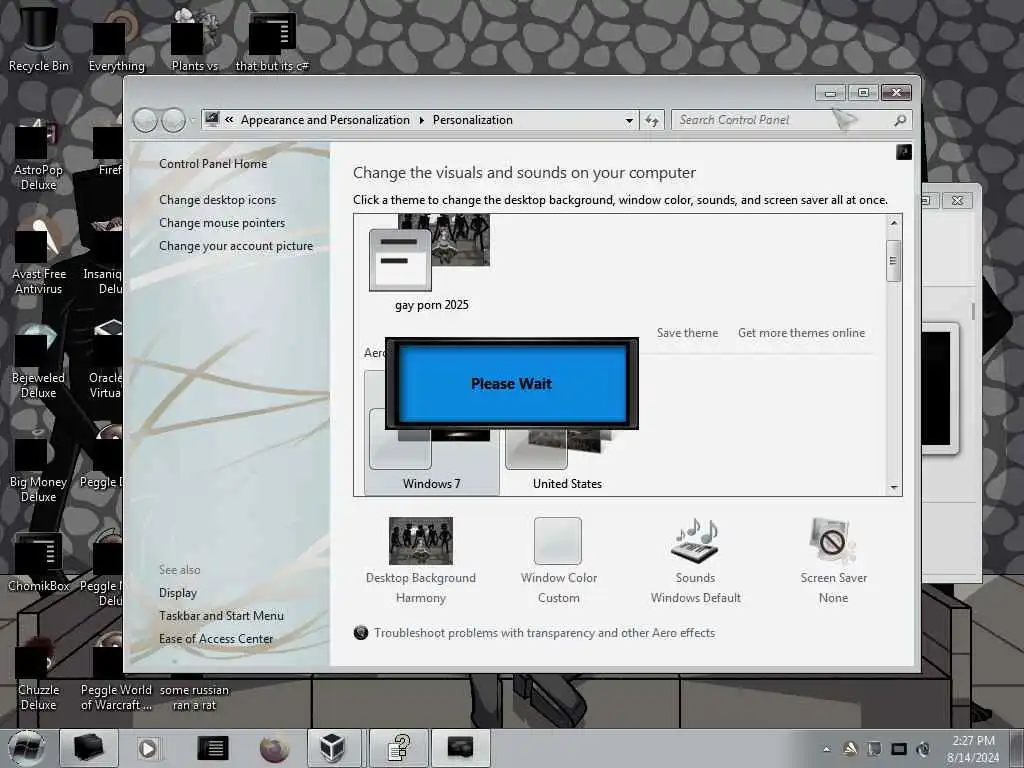
Task: Go back with the Back arrow button
Action: pos(145,120)
